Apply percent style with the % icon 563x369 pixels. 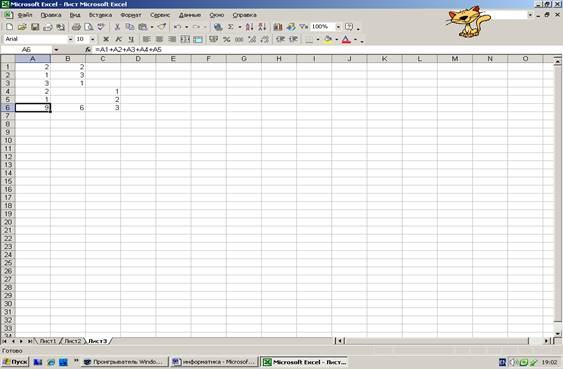pos(227,39)
